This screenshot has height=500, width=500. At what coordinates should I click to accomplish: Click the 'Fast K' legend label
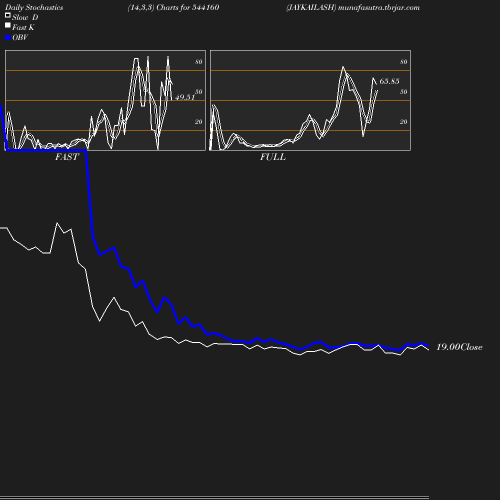pyautogui.click(x=23, y=27)
